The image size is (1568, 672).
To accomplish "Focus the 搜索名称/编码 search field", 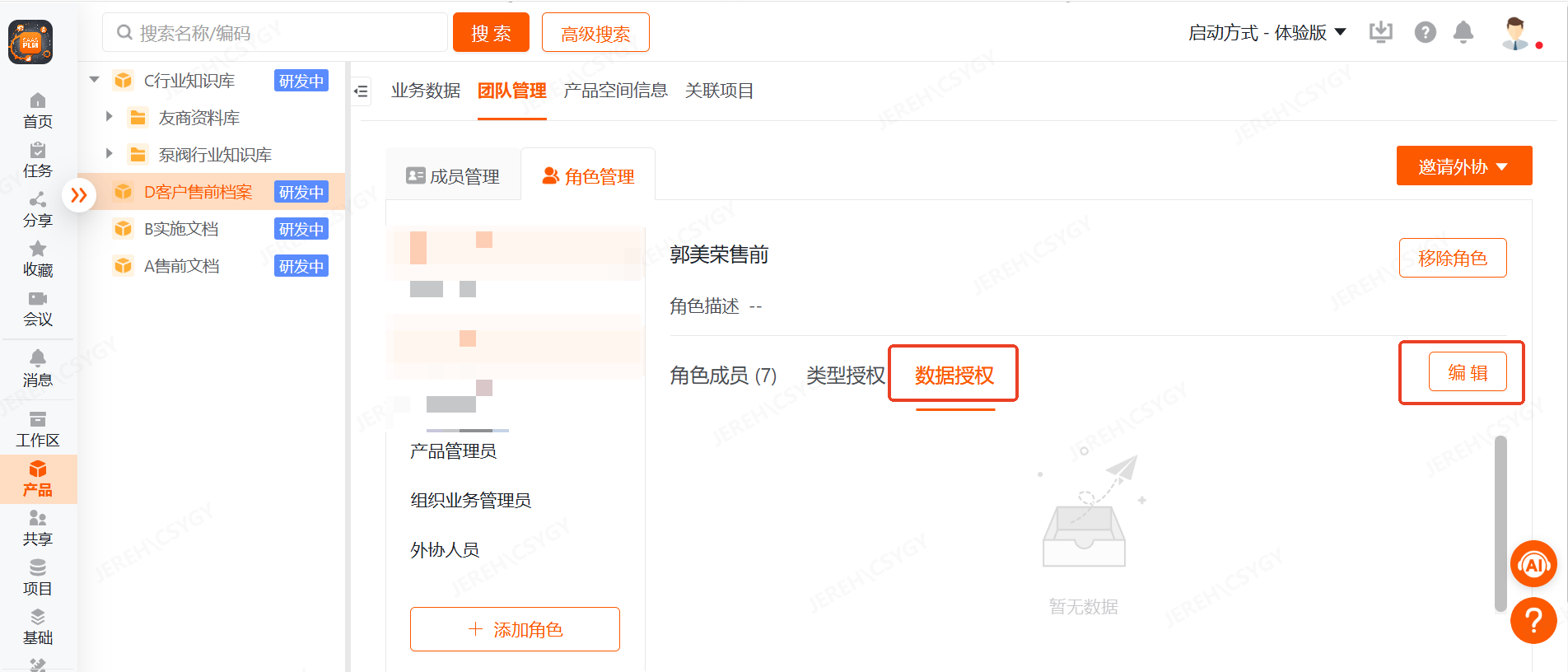I will [x=275, y=33].
